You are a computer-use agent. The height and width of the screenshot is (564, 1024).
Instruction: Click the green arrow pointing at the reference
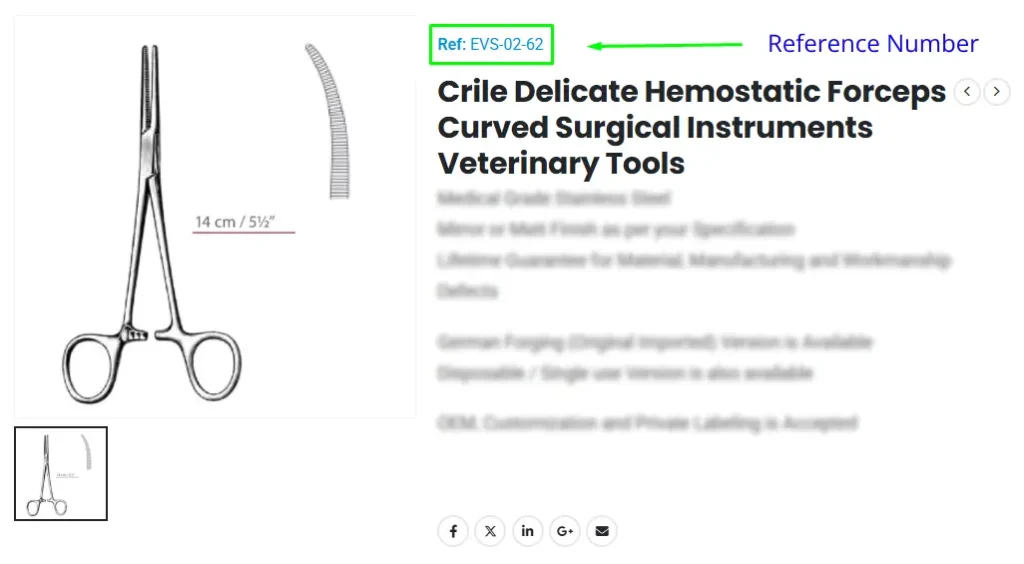pos(665,45)
